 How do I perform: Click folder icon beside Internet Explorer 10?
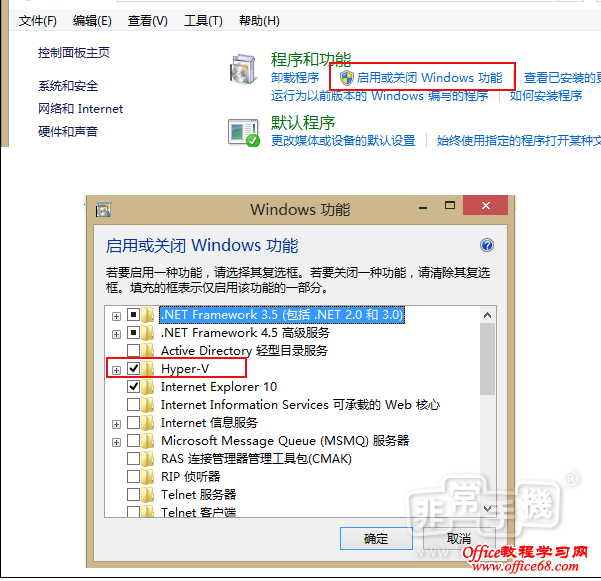[x=148, y=387]
